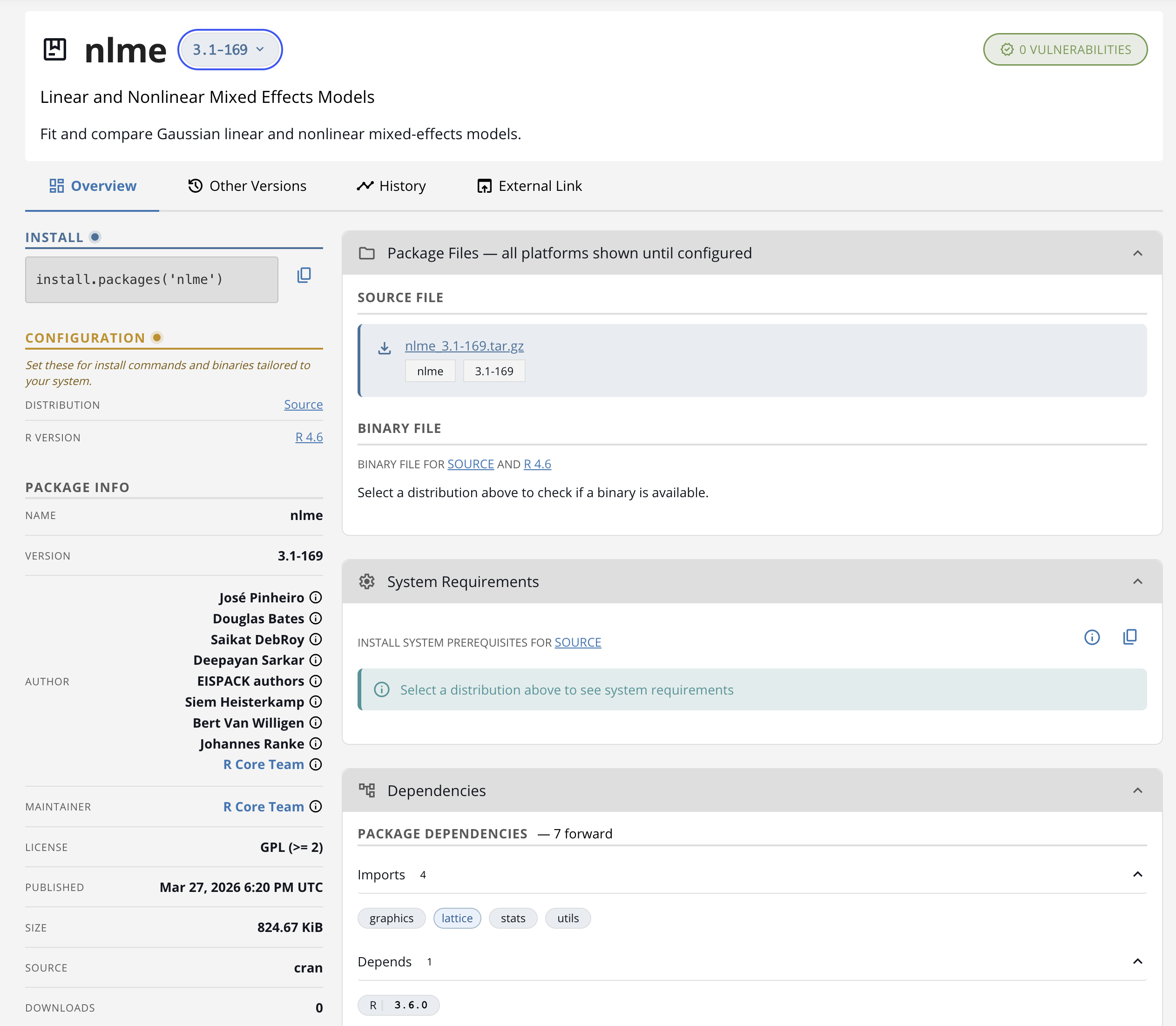Change the R Version setting R 4.6
The width and height of the screenshot is (1176, 1026).
(309, 438)
